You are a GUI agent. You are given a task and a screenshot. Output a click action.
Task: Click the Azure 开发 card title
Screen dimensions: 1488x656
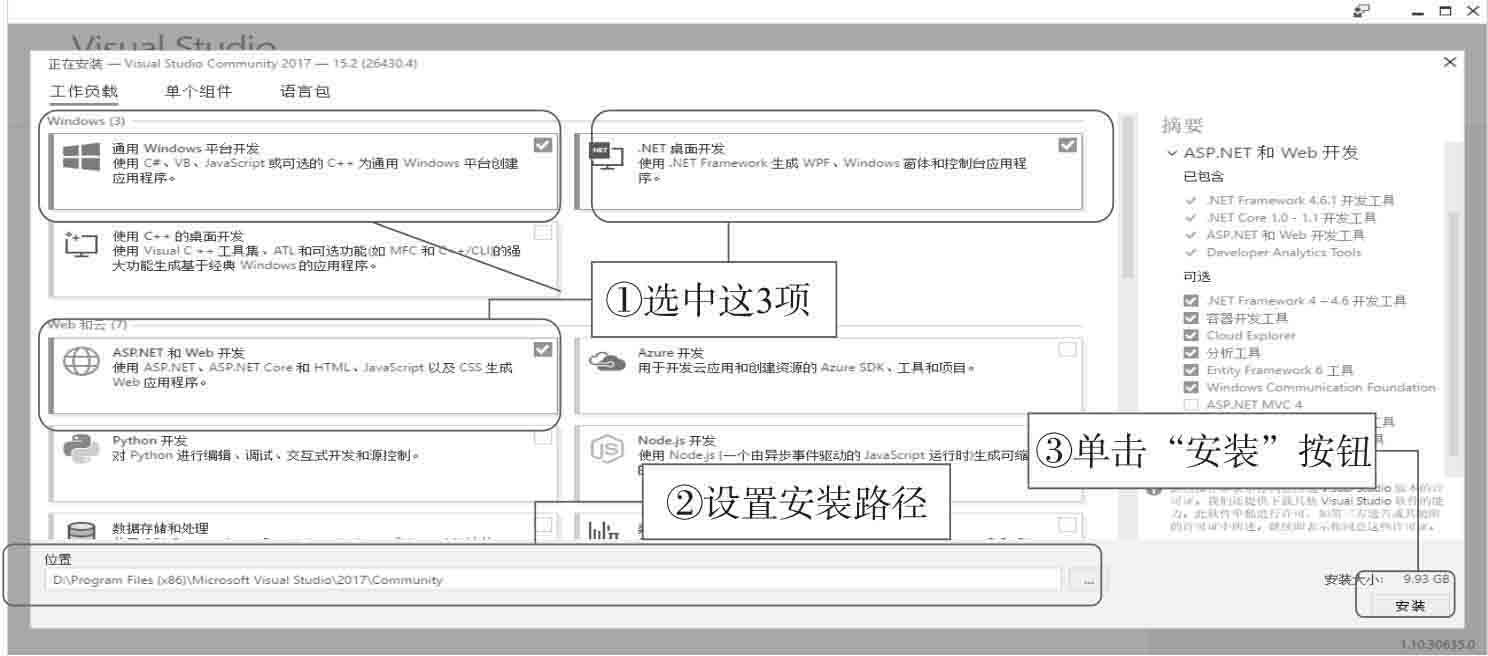[x=671, y=353]
